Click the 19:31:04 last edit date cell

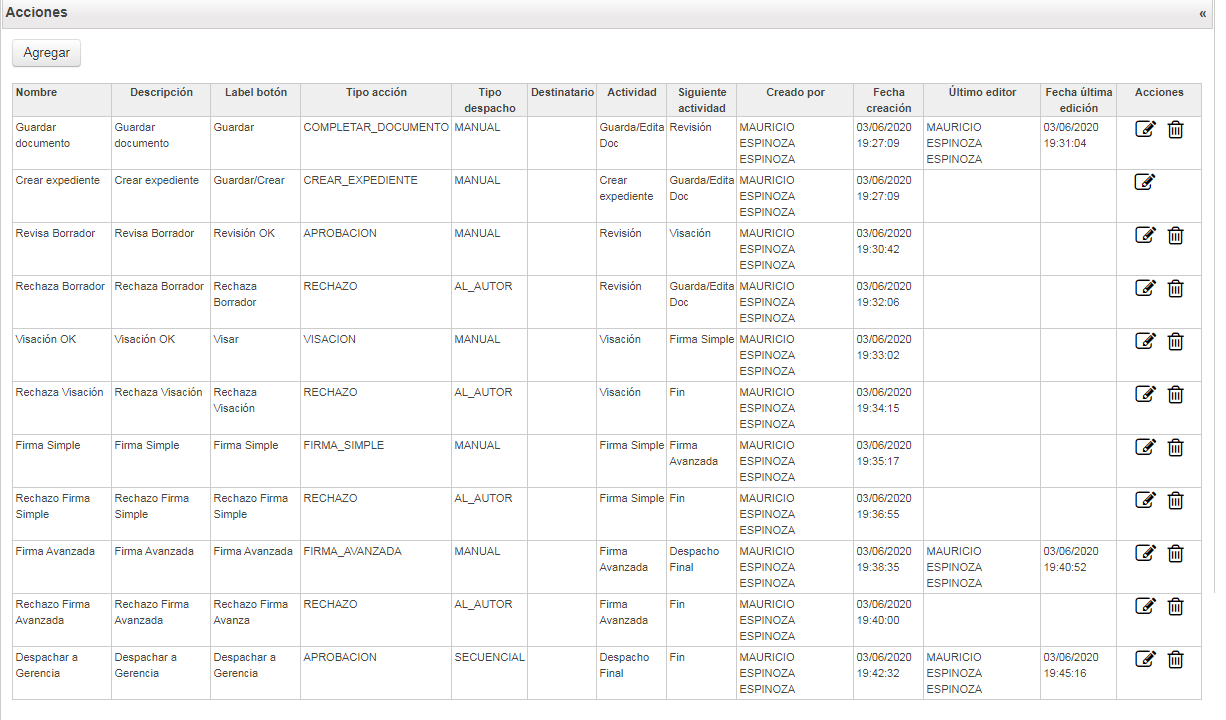1078,143
